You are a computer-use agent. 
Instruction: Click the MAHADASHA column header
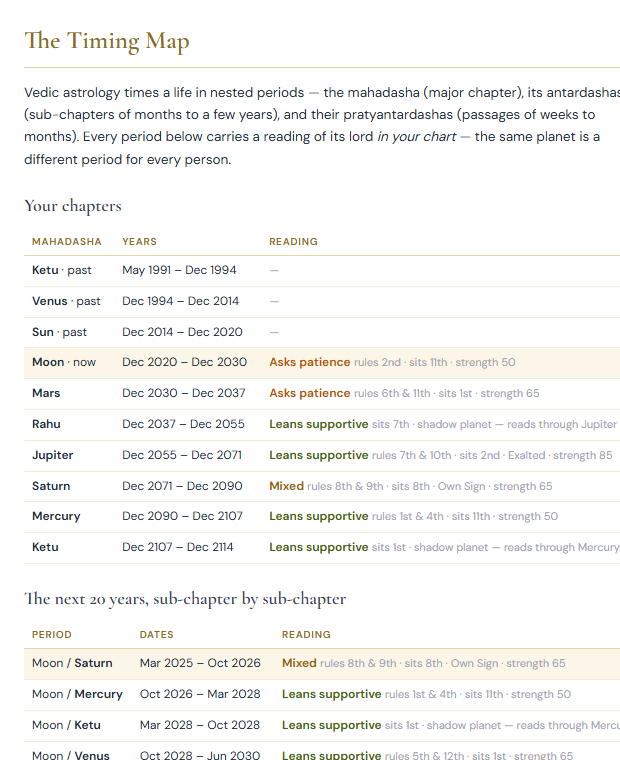tap(66, 241)
